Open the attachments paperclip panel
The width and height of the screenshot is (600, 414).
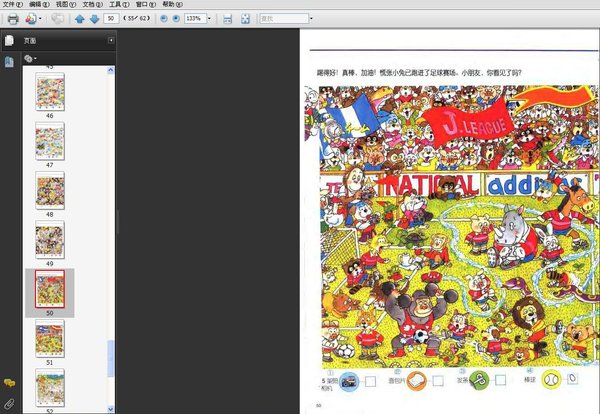click(x=9, y=403)
